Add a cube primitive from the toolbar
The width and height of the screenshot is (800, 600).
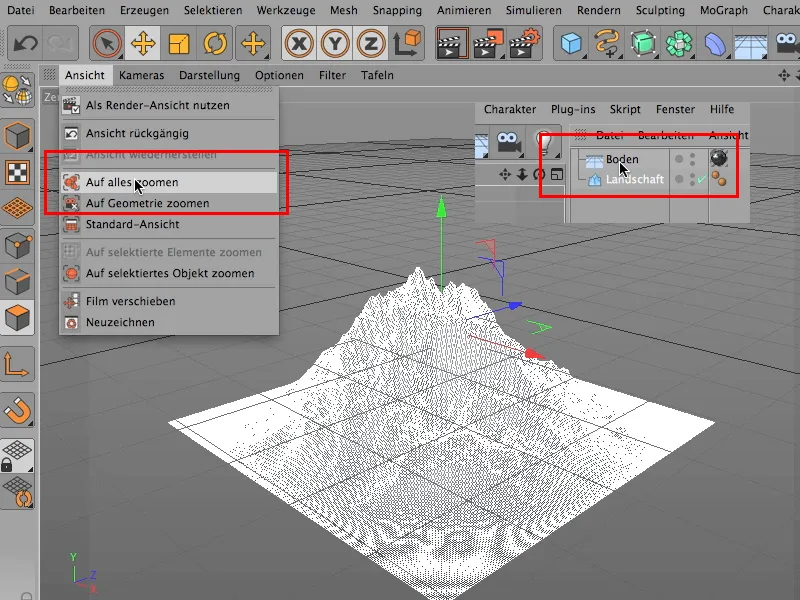point(571,43)
